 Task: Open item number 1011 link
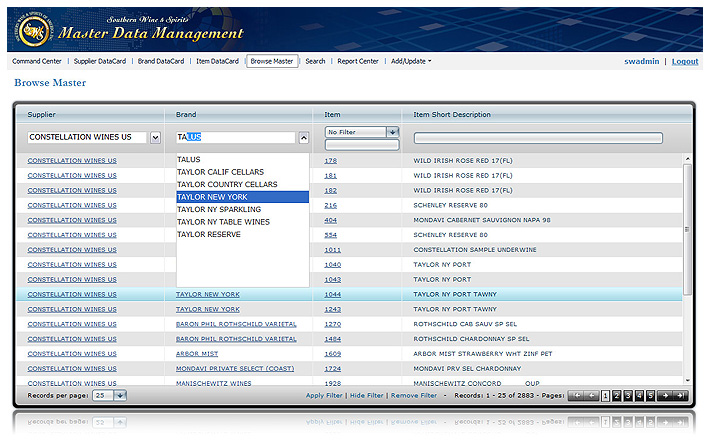332,250
